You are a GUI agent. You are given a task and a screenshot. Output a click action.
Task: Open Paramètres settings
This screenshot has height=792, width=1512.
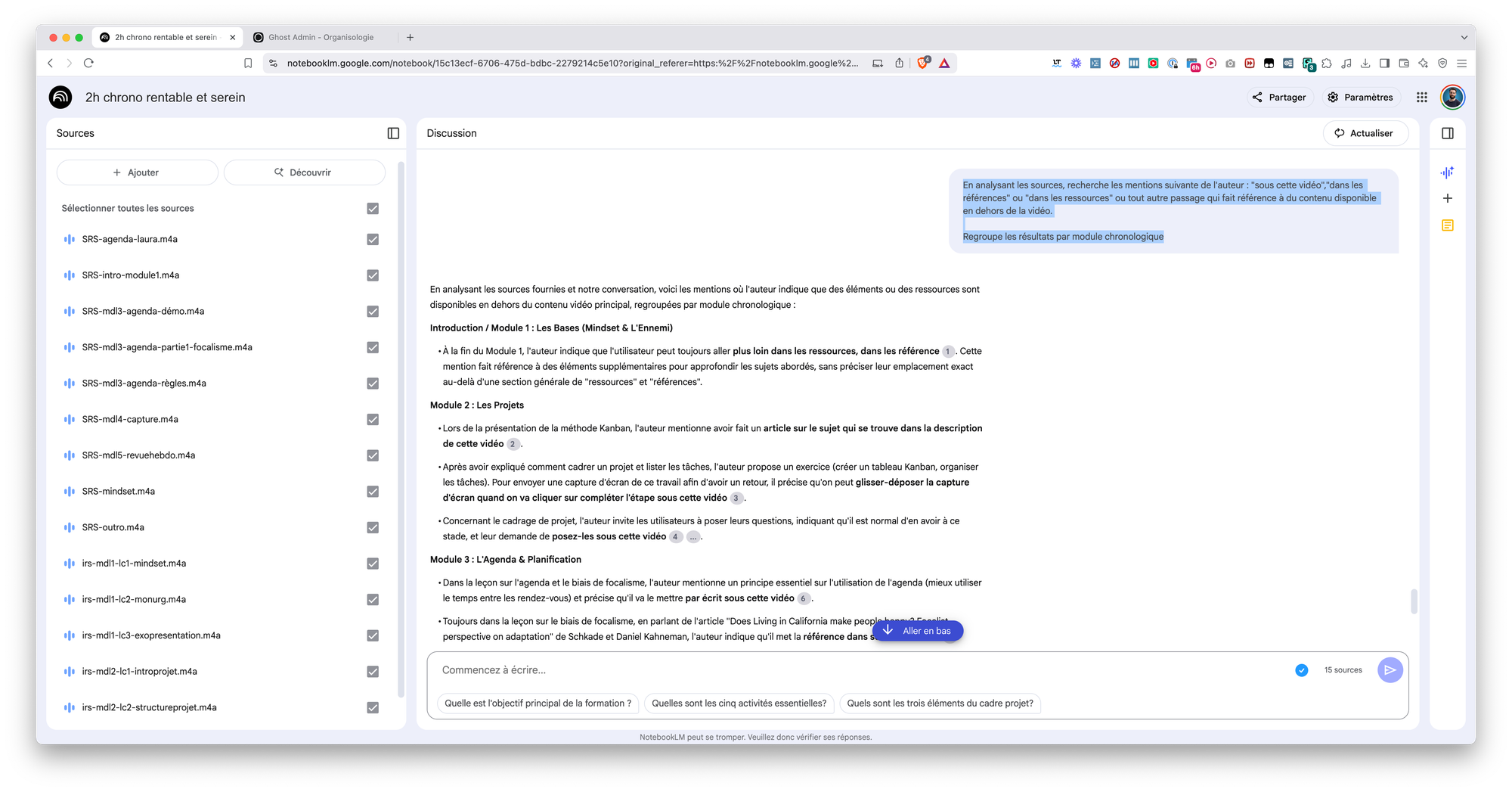click(1360, 98)
